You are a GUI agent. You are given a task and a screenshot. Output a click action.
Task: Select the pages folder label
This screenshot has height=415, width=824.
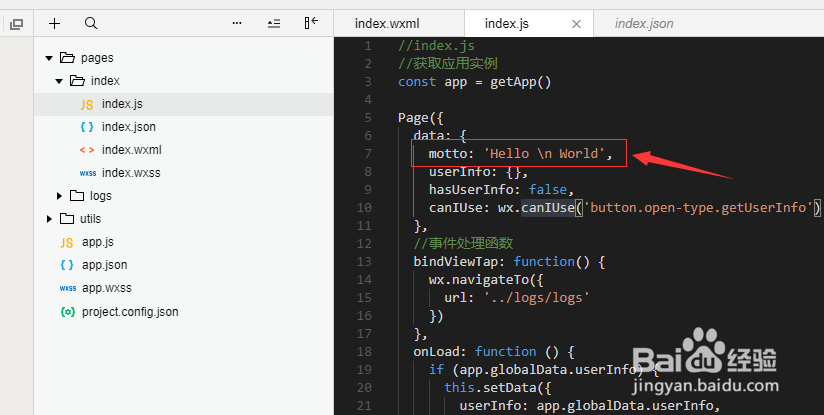tap(97, 58)
